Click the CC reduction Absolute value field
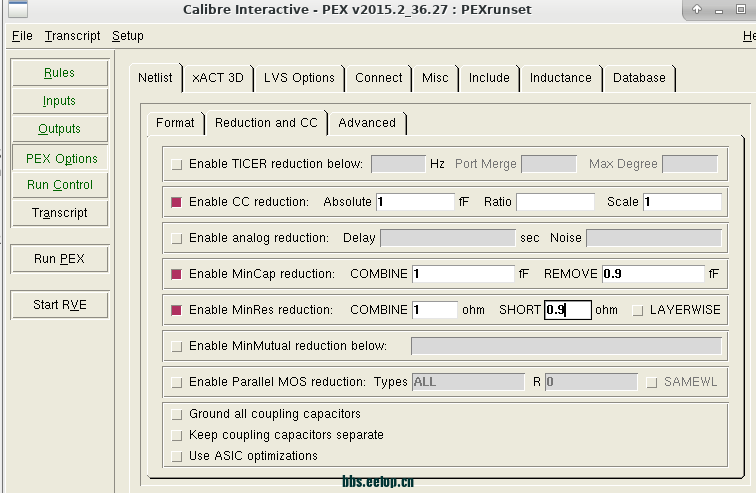756x493 pixels. (x=415, y=202)
